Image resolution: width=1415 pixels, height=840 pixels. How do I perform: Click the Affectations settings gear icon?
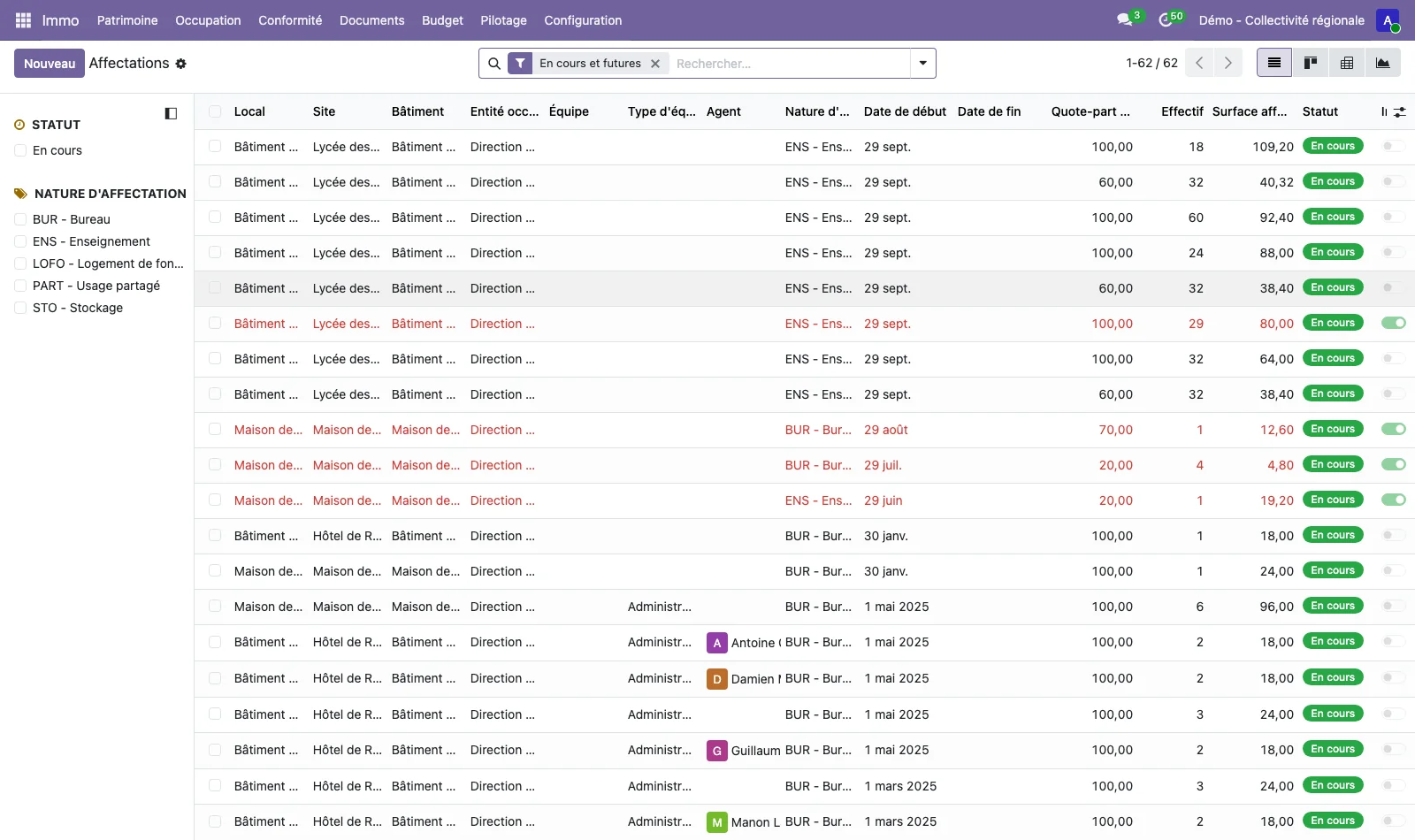pos(180,64)
